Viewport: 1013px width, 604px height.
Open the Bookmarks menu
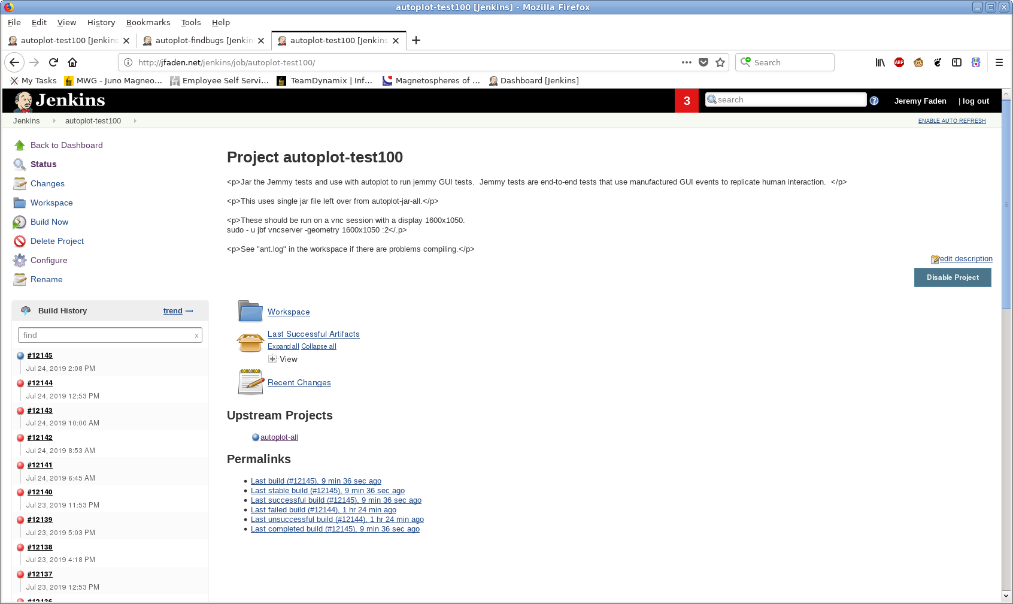pyautogui.click(x=148, y=22)
